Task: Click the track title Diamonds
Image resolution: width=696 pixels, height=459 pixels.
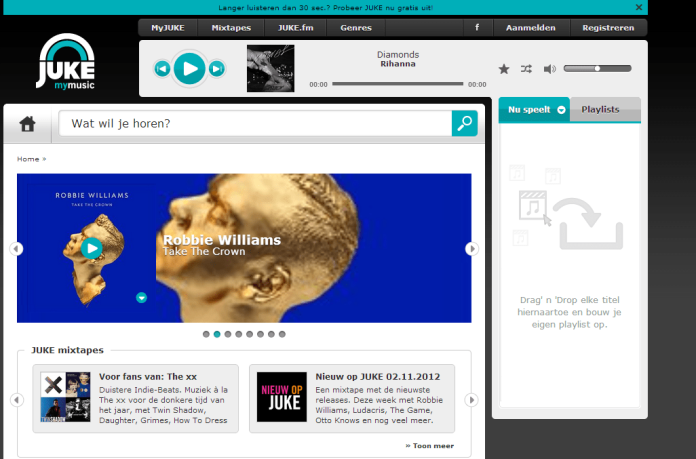Action: tap(398, 55)
